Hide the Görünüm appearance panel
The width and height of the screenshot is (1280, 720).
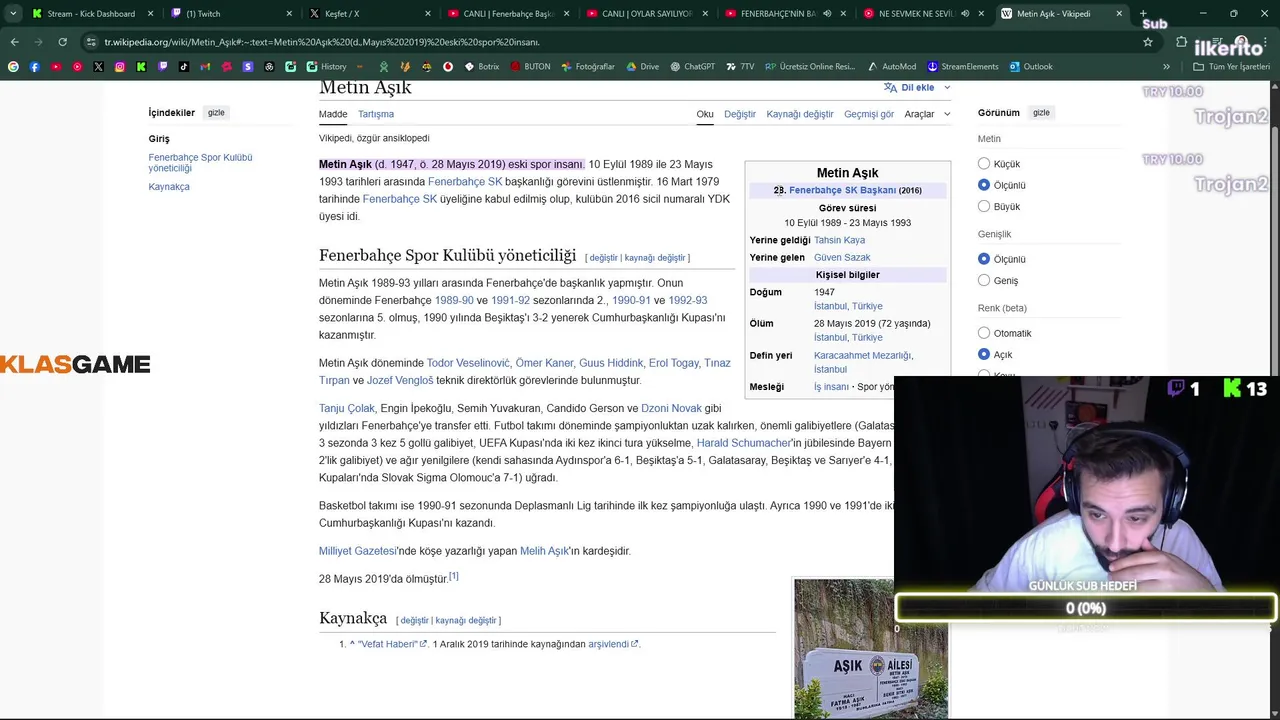[1041, 113]
